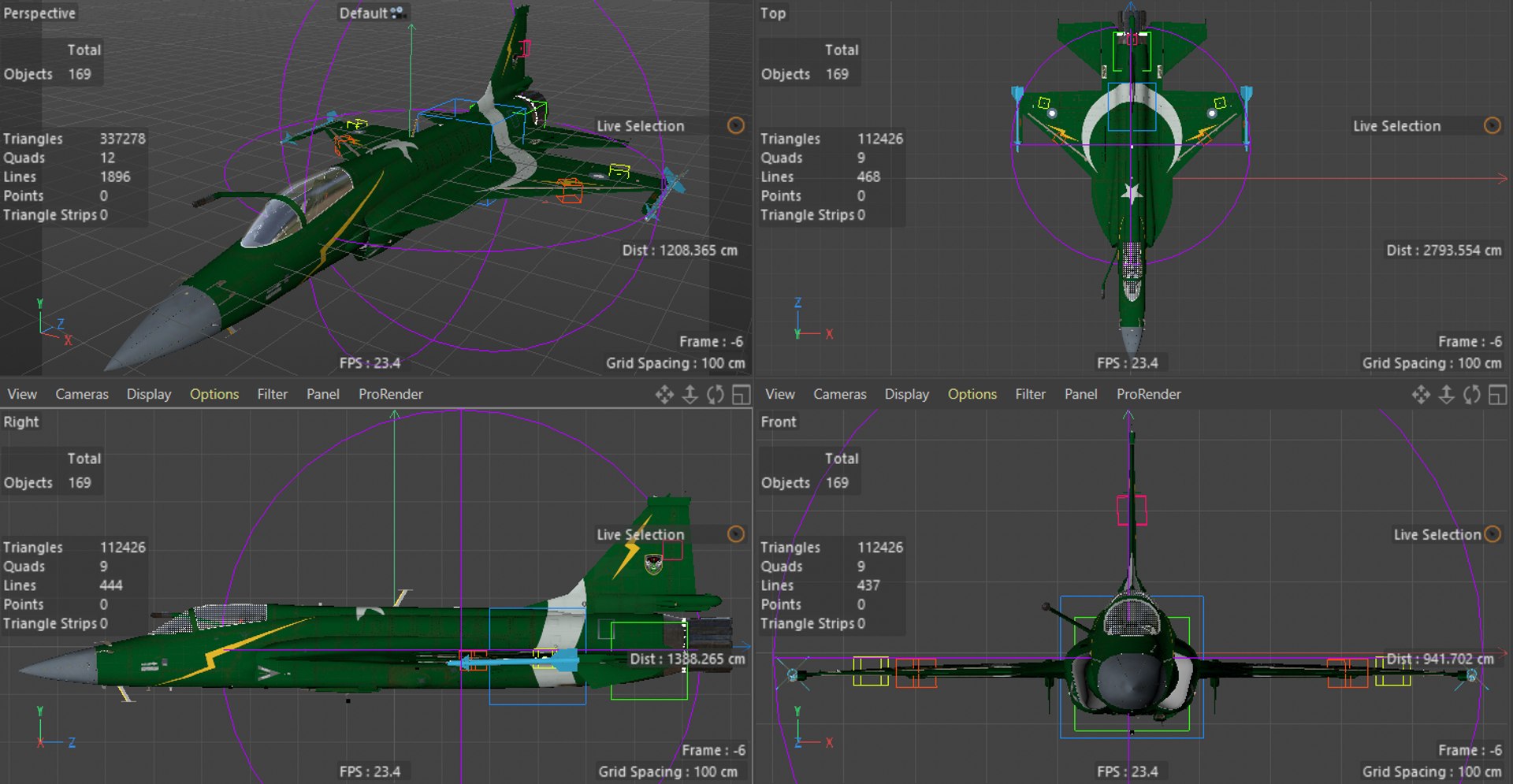
Task: Click the Live Selection circle icon in Top view
Action: [x=1493, y=125]
